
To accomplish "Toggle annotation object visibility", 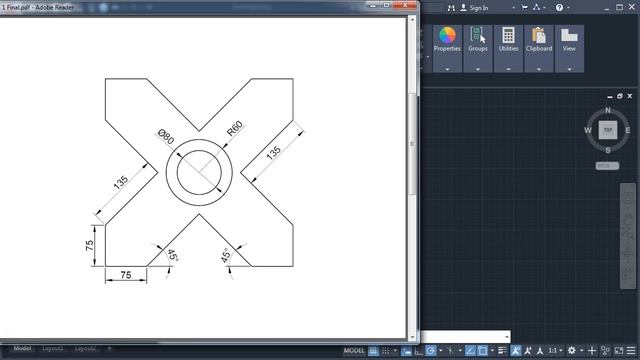I will point(516,350).
